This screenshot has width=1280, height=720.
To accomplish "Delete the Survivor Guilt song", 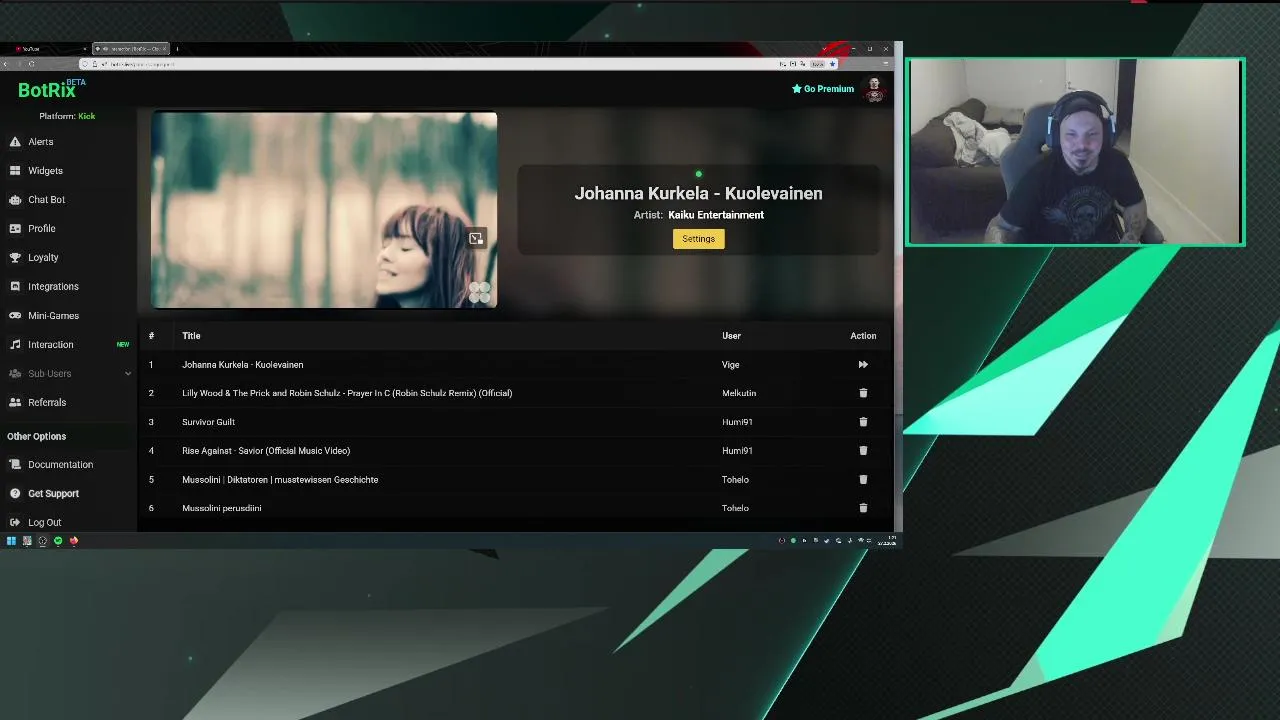I will point(863,422).
